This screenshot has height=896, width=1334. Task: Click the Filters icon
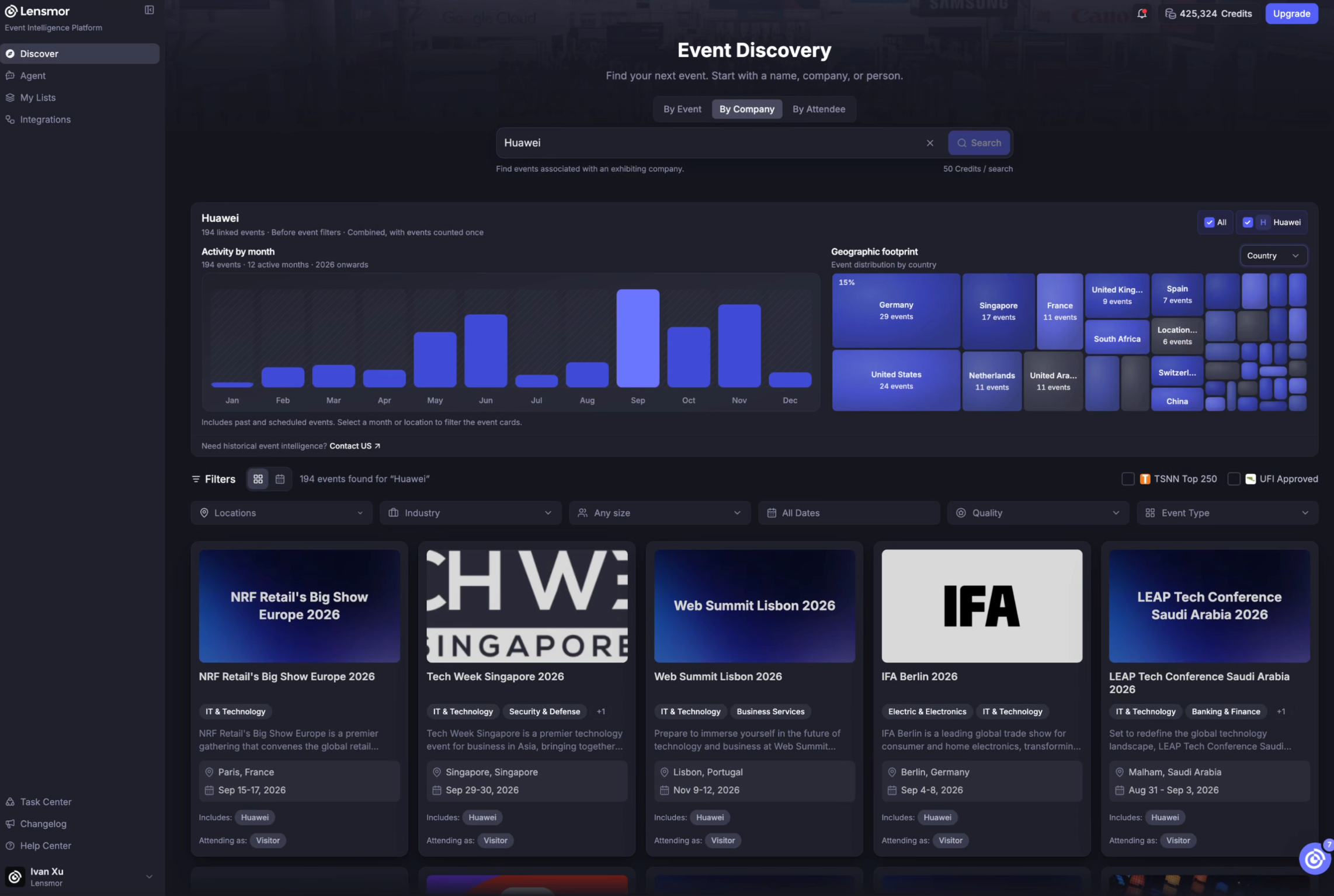coord(196,479)
